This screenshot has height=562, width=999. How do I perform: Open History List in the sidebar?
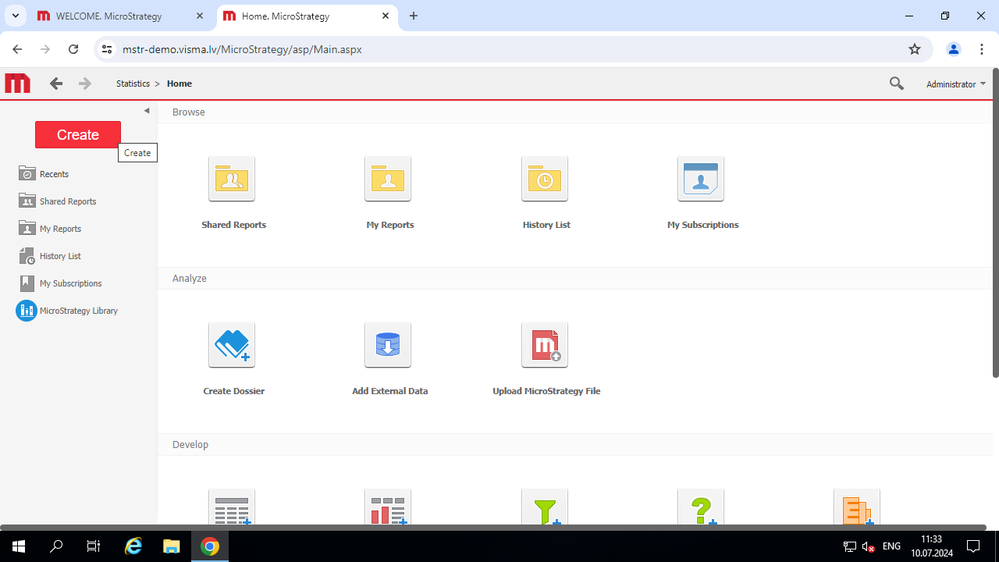50,256
